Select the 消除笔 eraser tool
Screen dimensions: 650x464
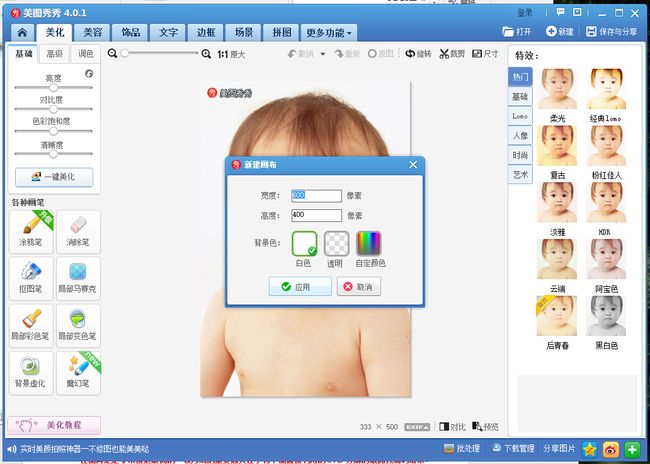coord(78,232)
